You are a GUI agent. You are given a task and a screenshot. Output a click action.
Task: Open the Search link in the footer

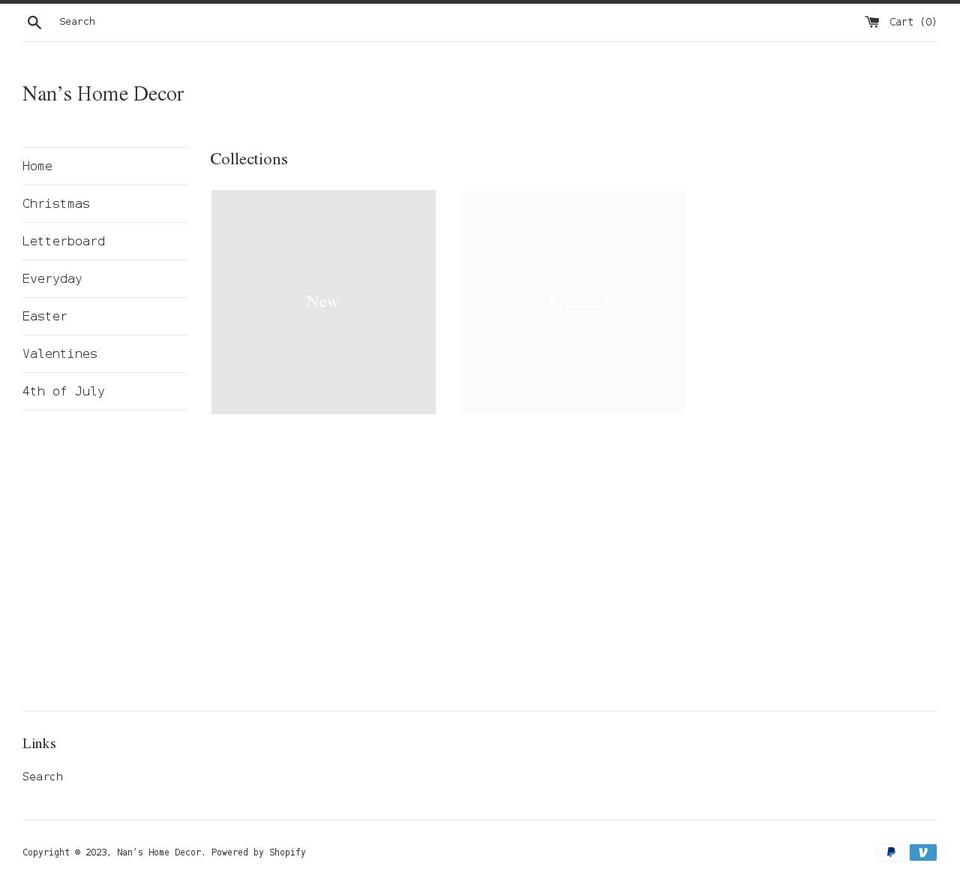pos(42,776)
